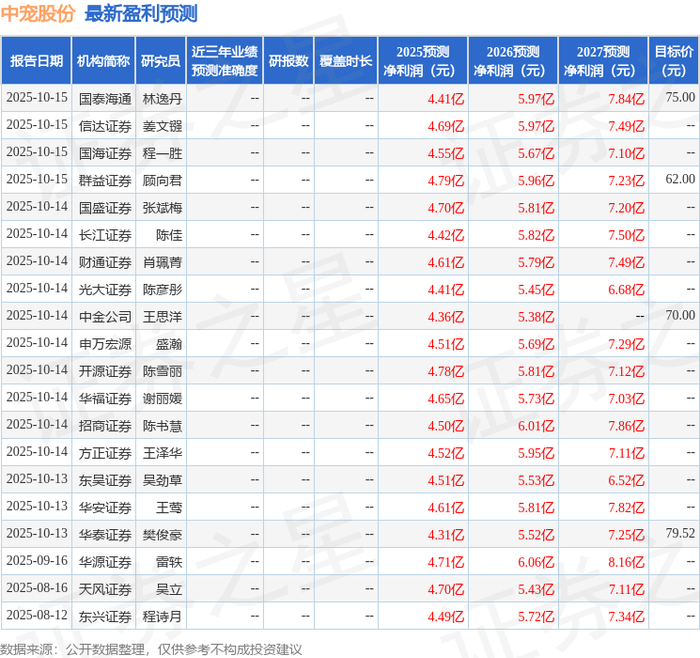Screen dimensions: 700x658
Task: Click the 天风证券 institution cell
Action: pyautogui.click(x=105, y=589)
